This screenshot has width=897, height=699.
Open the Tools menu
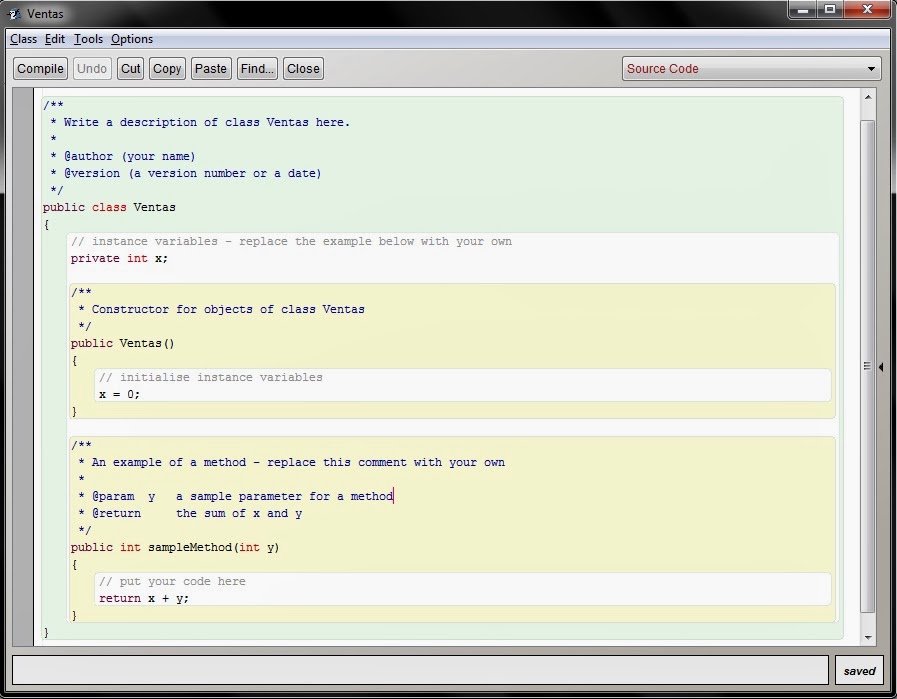point(88,39)
